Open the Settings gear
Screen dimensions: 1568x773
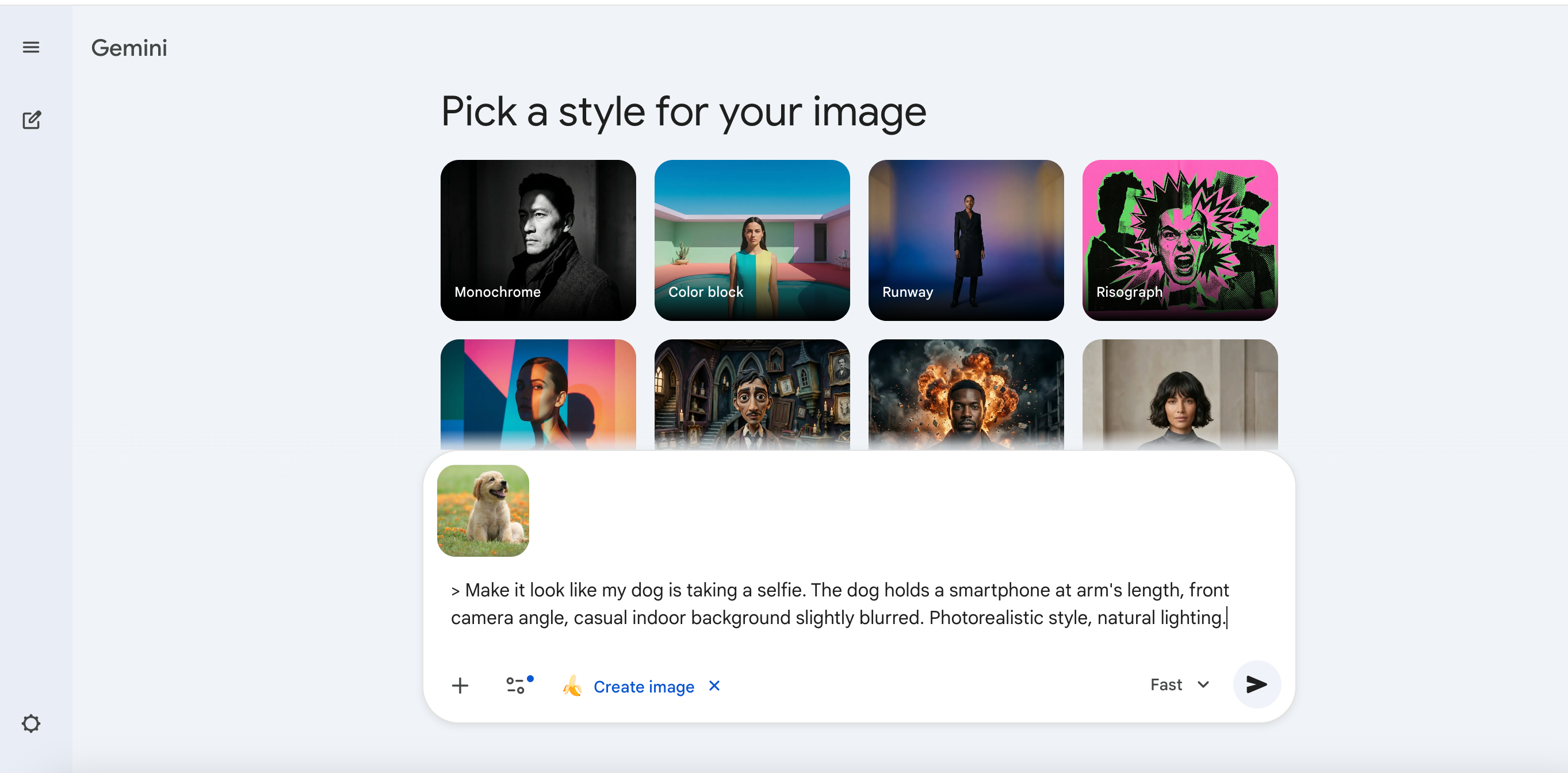[31, 724]
